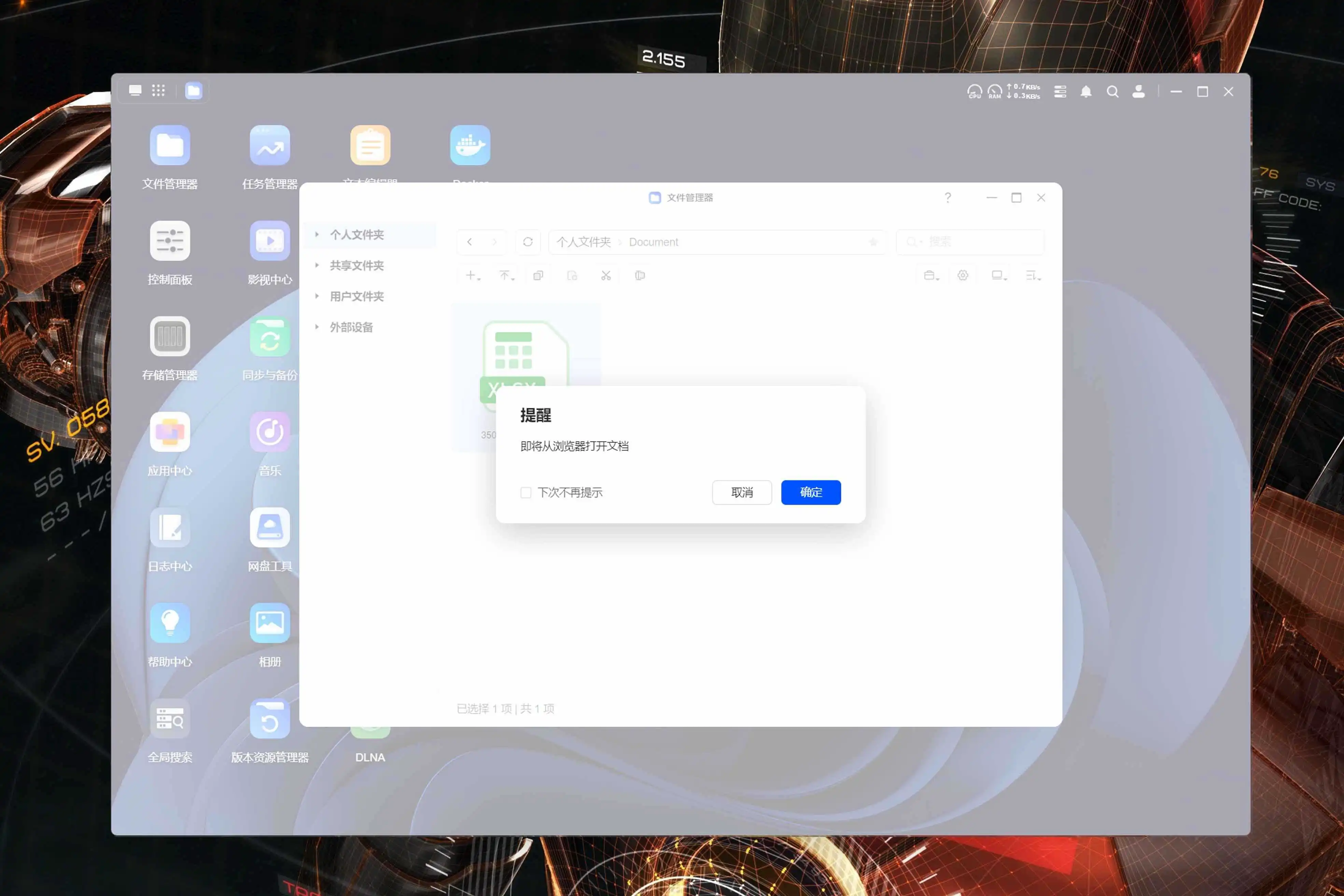The image size is (1344, 896).
Task: Favorite this folder with the star icon
Action: click(873, 242)
